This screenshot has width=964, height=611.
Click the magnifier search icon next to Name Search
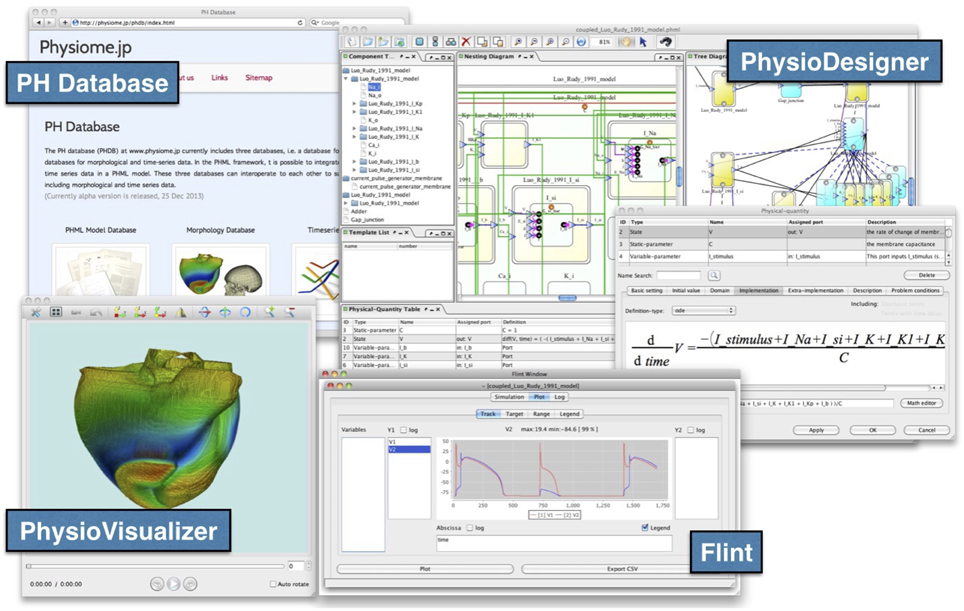(x=714, y=275)
